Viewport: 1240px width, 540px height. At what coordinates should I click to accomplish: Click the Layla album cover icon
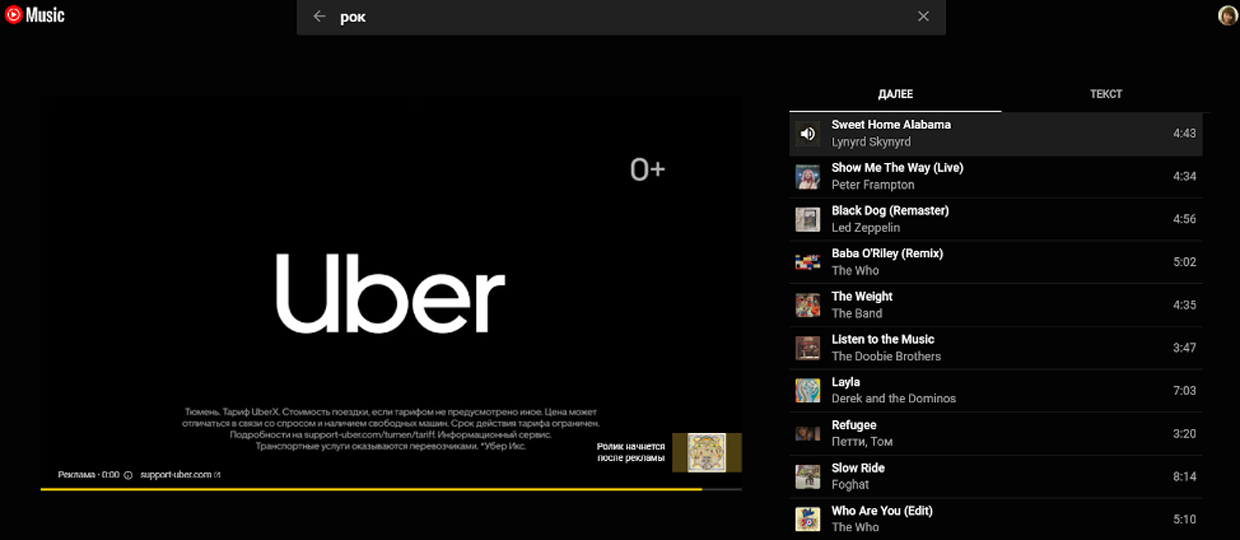pyautogui.click(x=808, y=391)
